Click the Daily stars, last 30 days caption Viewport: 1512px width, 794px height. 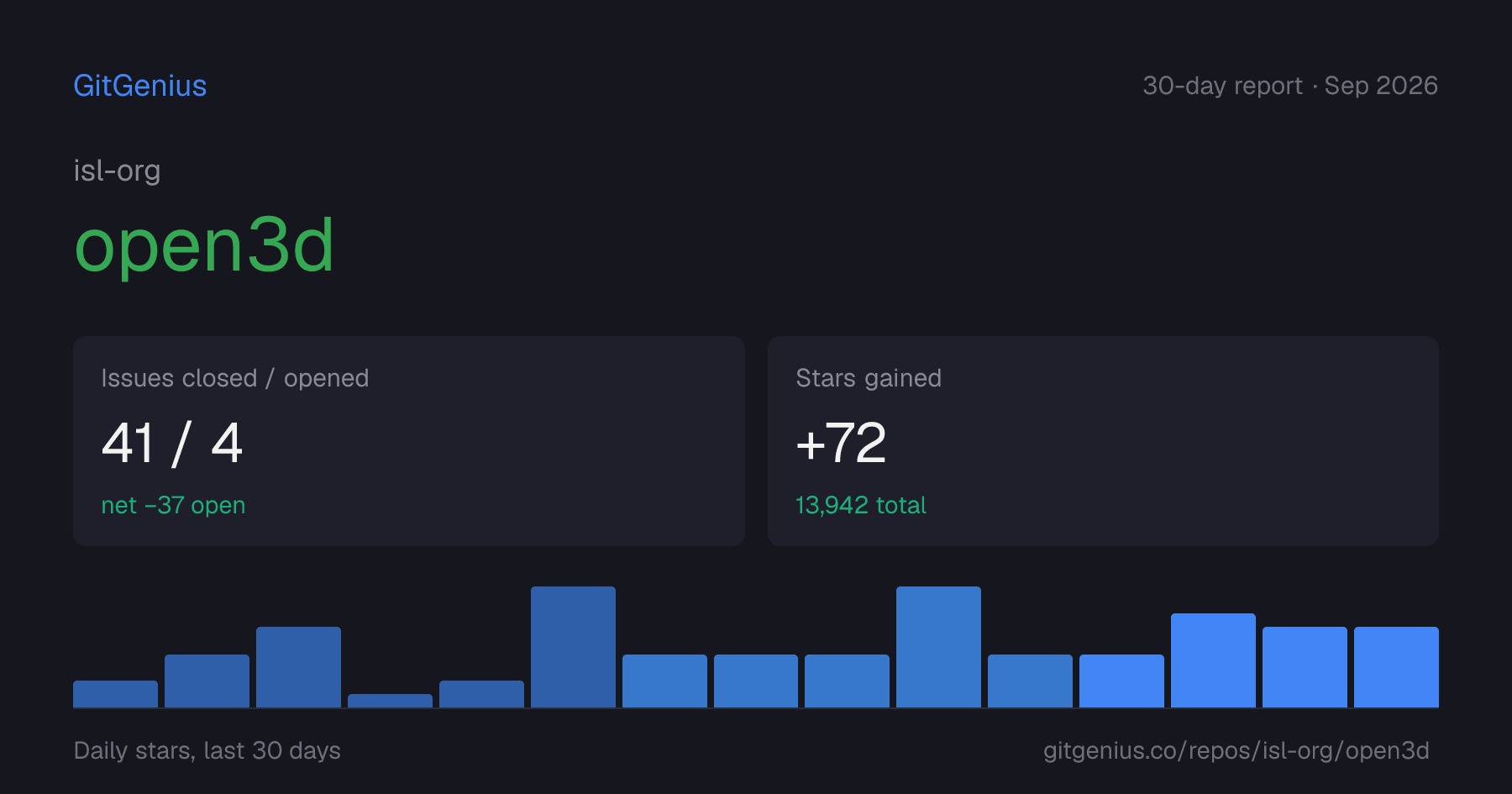(x=207, y=750)
